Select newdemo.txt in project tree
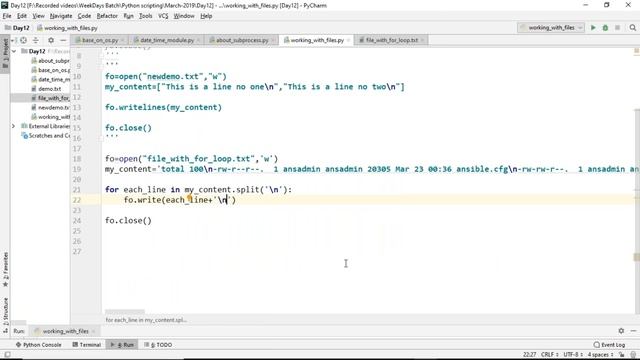 (x=50, y=107)
